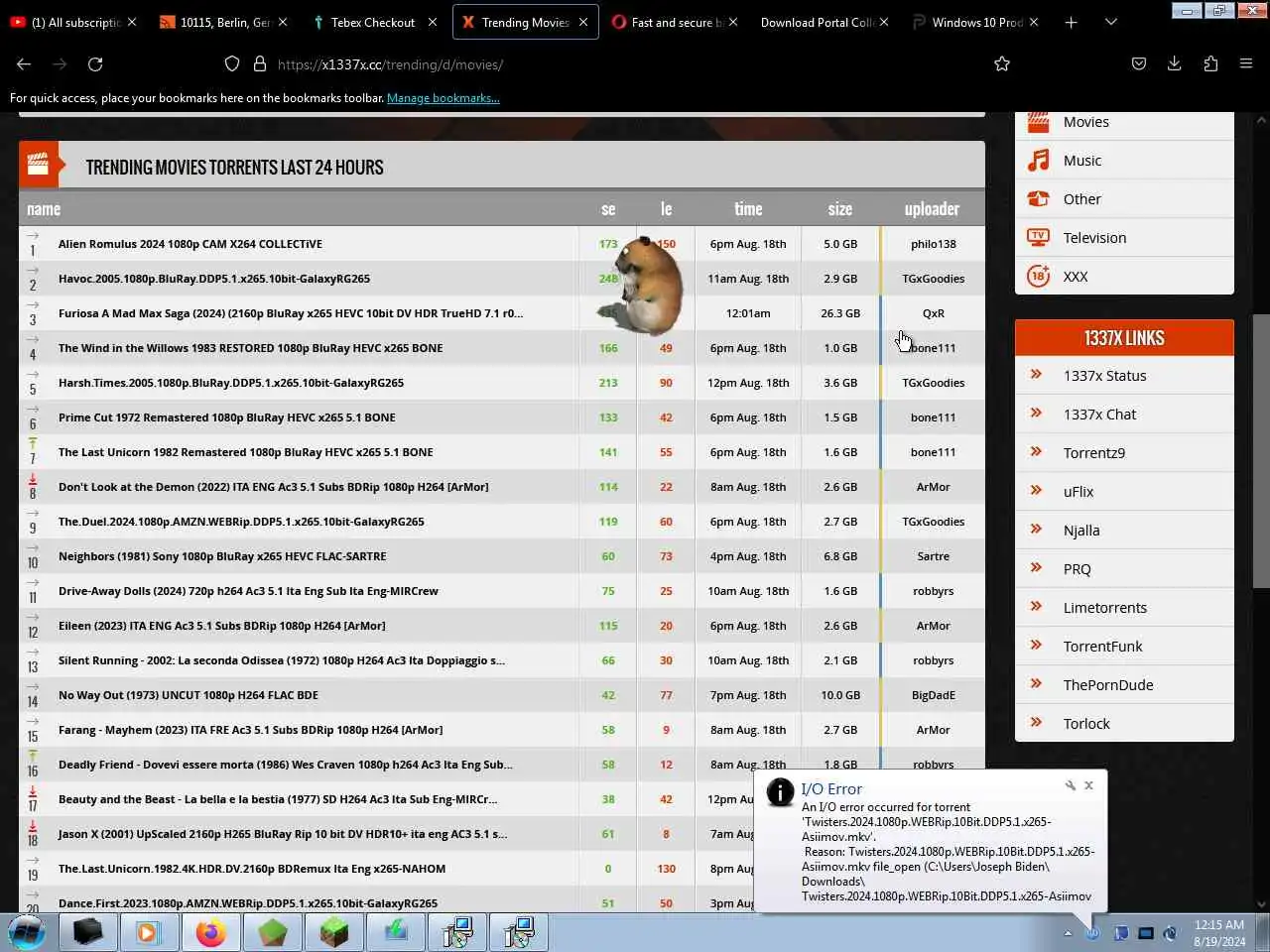
Task: Open the 1337x Chat link
Action: (x=1099, y=415)
